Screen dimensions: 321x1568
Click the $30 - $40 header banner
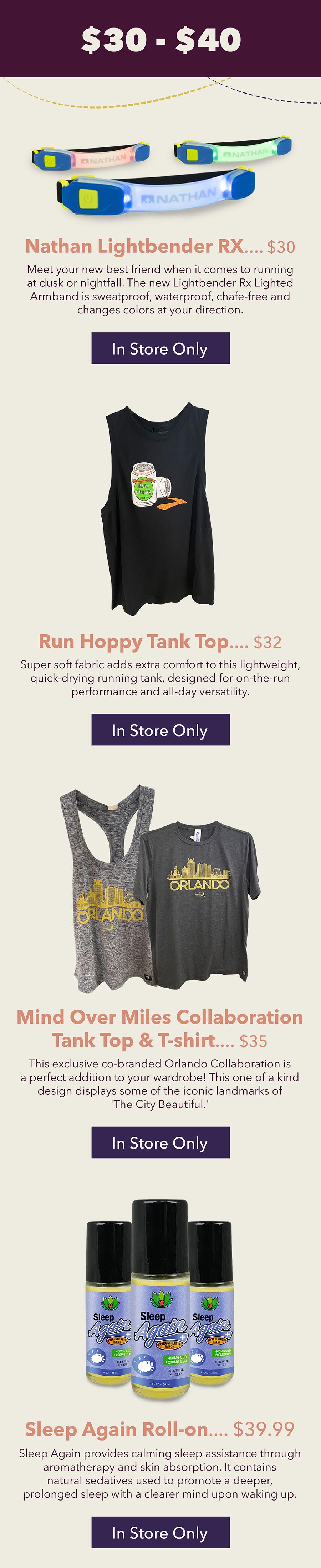(160, 38)
